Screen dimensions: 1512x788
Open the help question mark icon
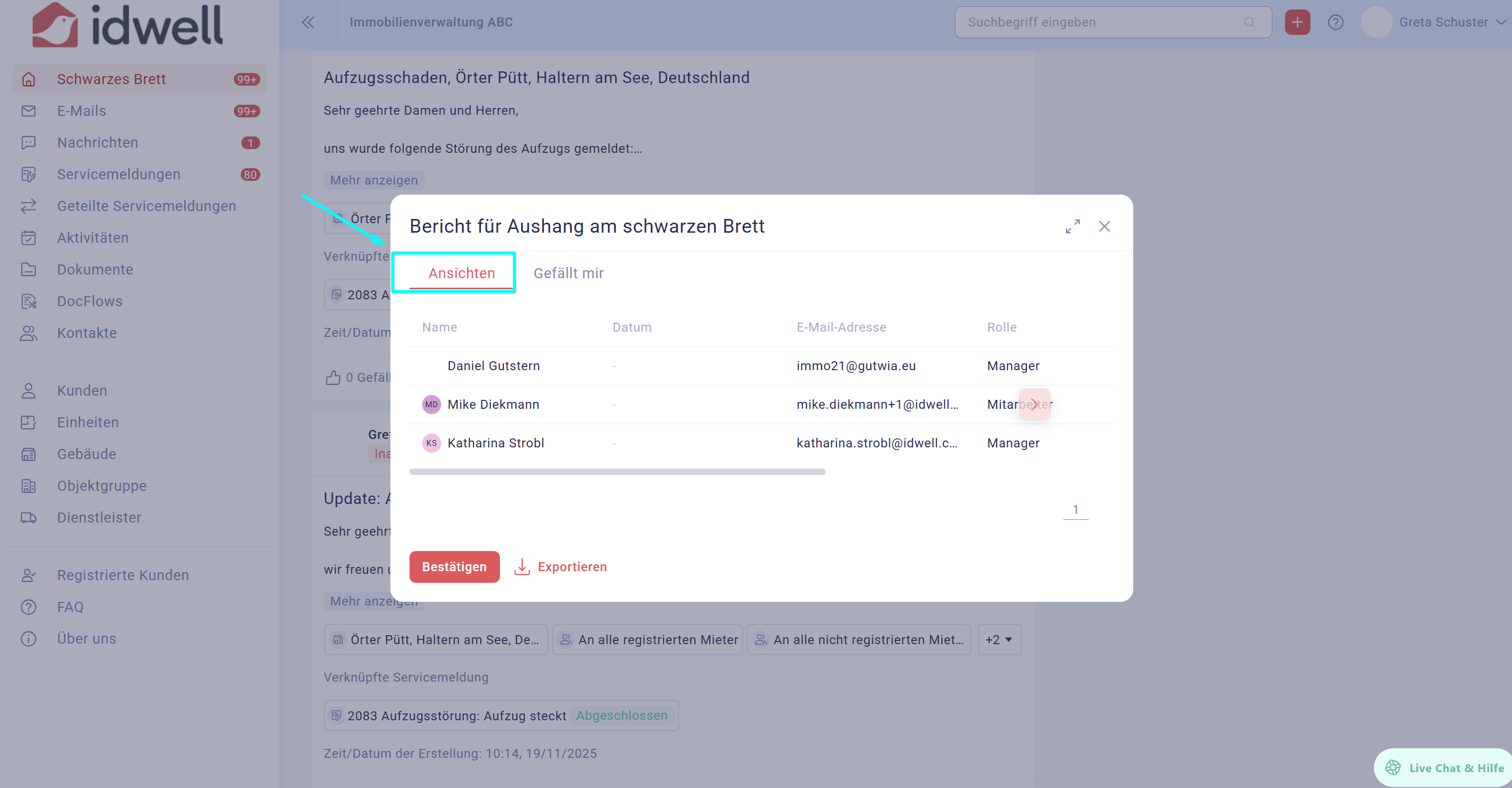coord(1335,22)
